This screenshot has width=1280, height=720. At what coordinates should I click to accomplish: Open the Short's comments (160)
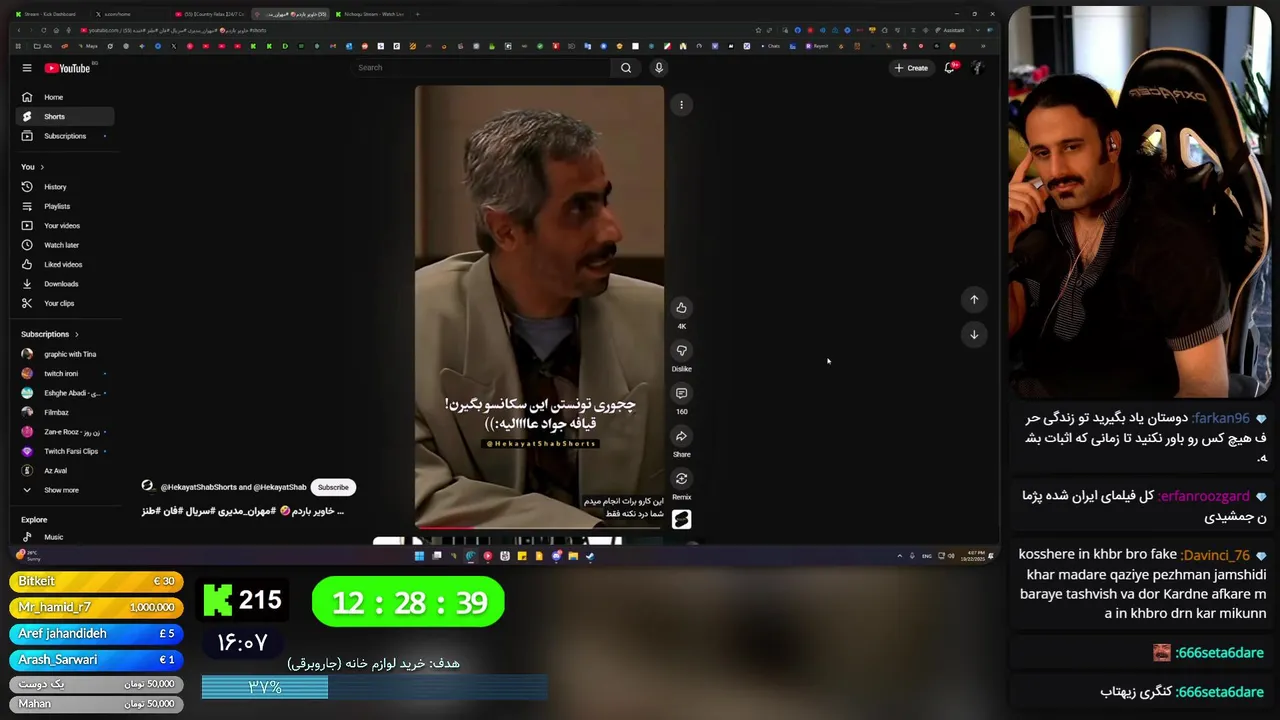tap(681, 394)
